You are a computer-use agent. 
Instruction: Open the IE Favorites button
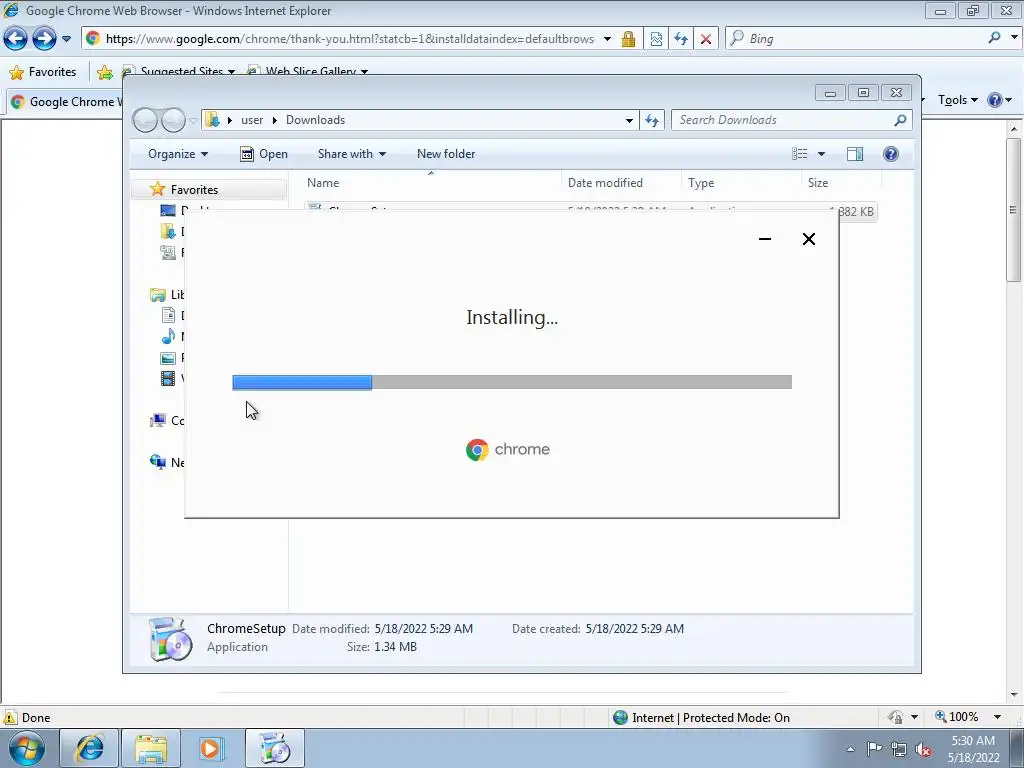click(43, 72)
